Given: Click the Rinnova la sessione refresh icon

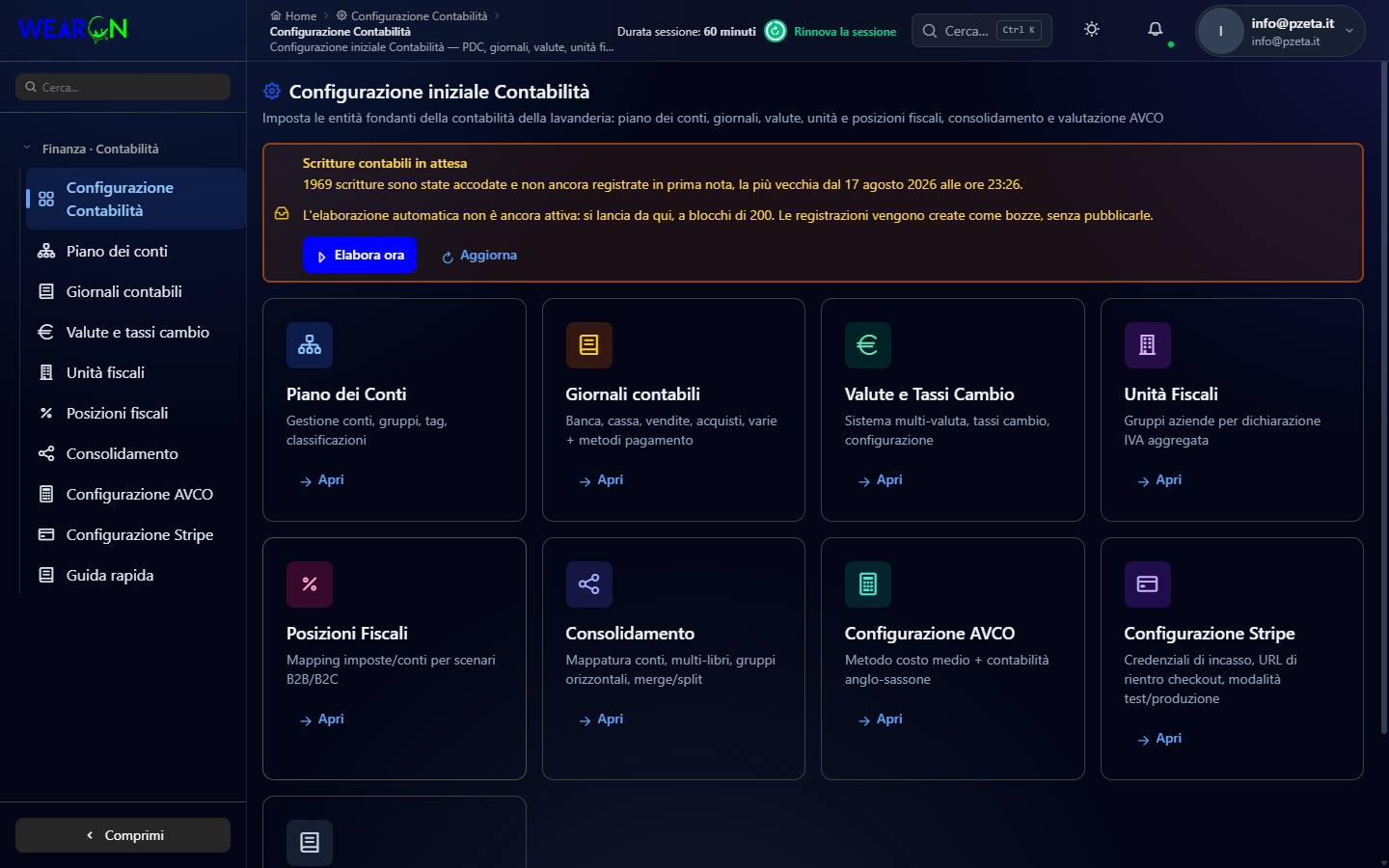Looking at the screenshot, I should click(x=776, y=31).
